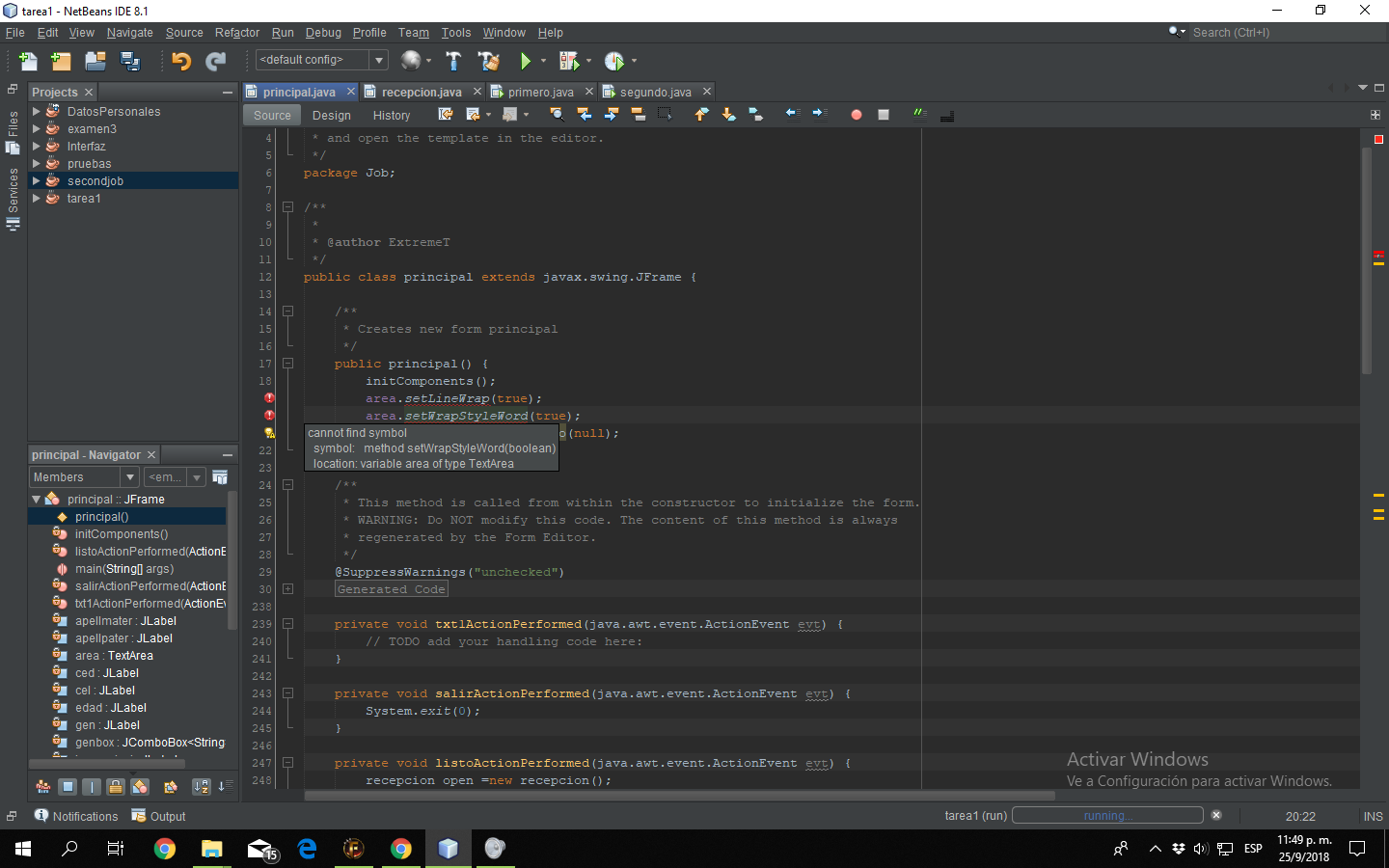Viewport: 1389px width, 868px height.
Task: Collapse the principal :: JFrame node
Action: 37,499
